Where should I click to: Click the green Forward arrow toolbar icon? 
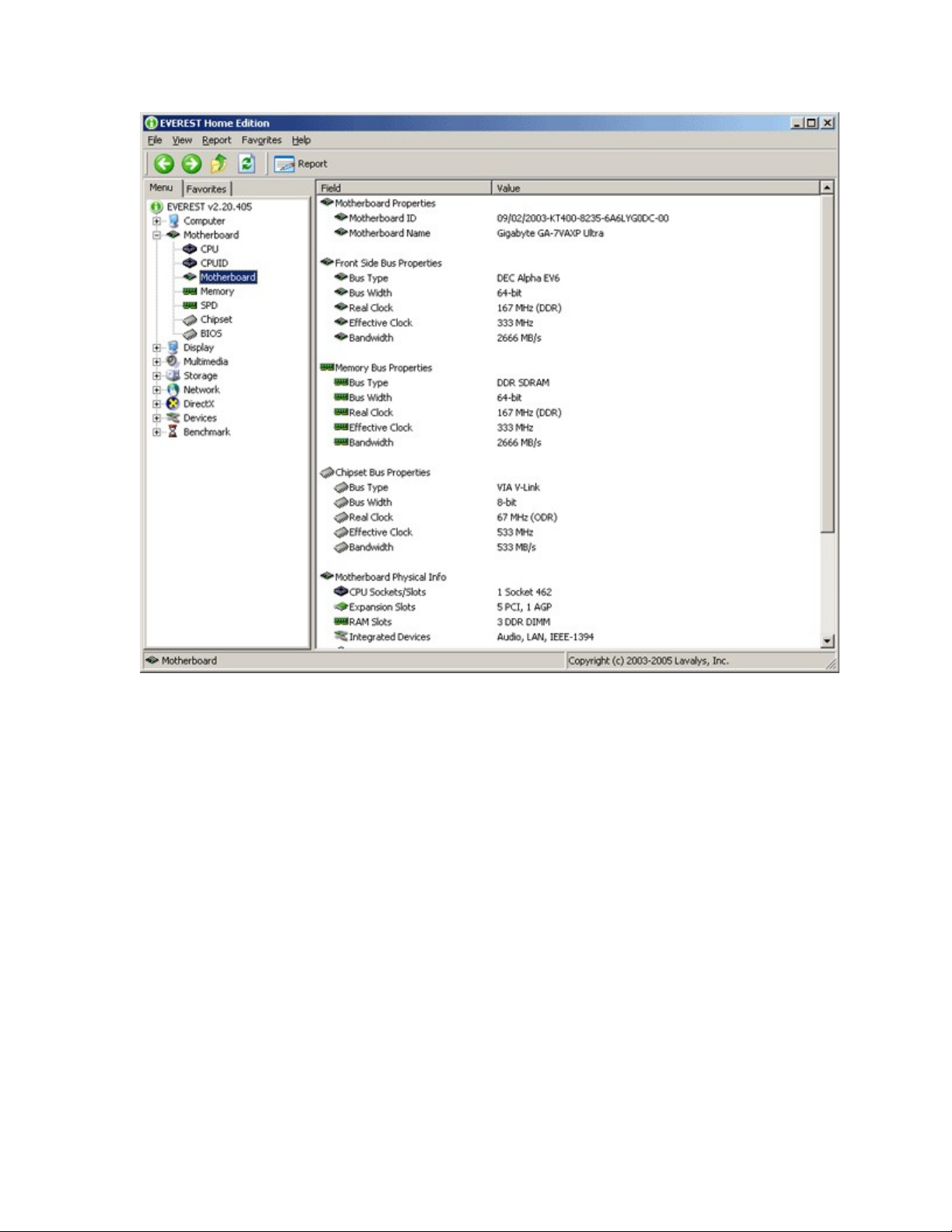point(191,163)
